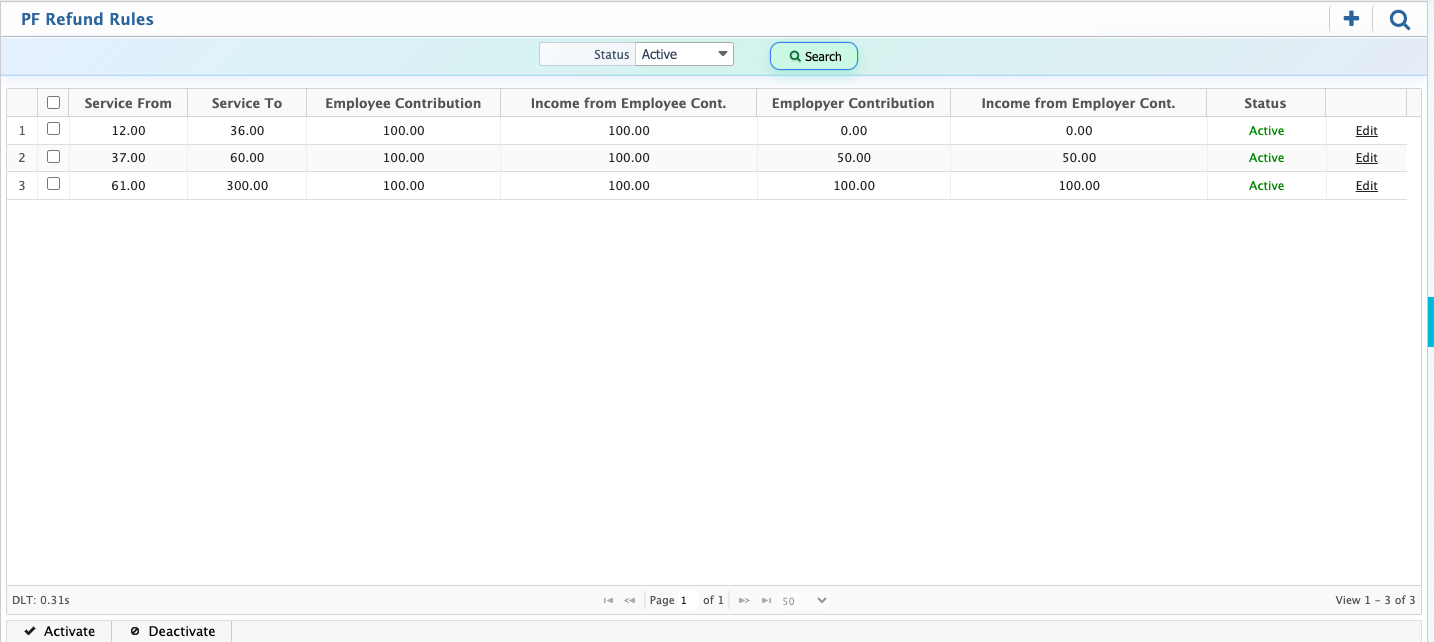Click the green Search button

(814, 56)
